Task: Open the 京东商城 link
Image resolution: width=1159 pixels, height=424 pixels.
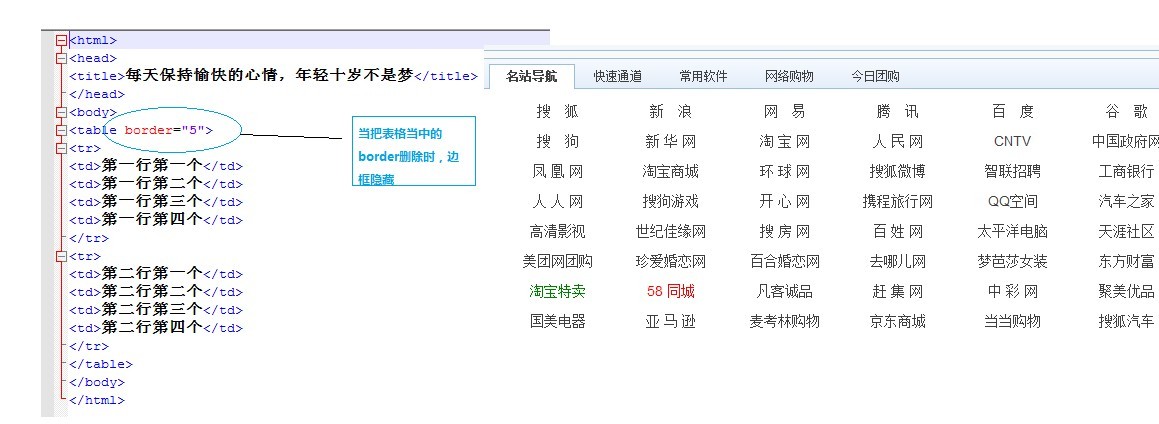Action: (x=897, y=321)
